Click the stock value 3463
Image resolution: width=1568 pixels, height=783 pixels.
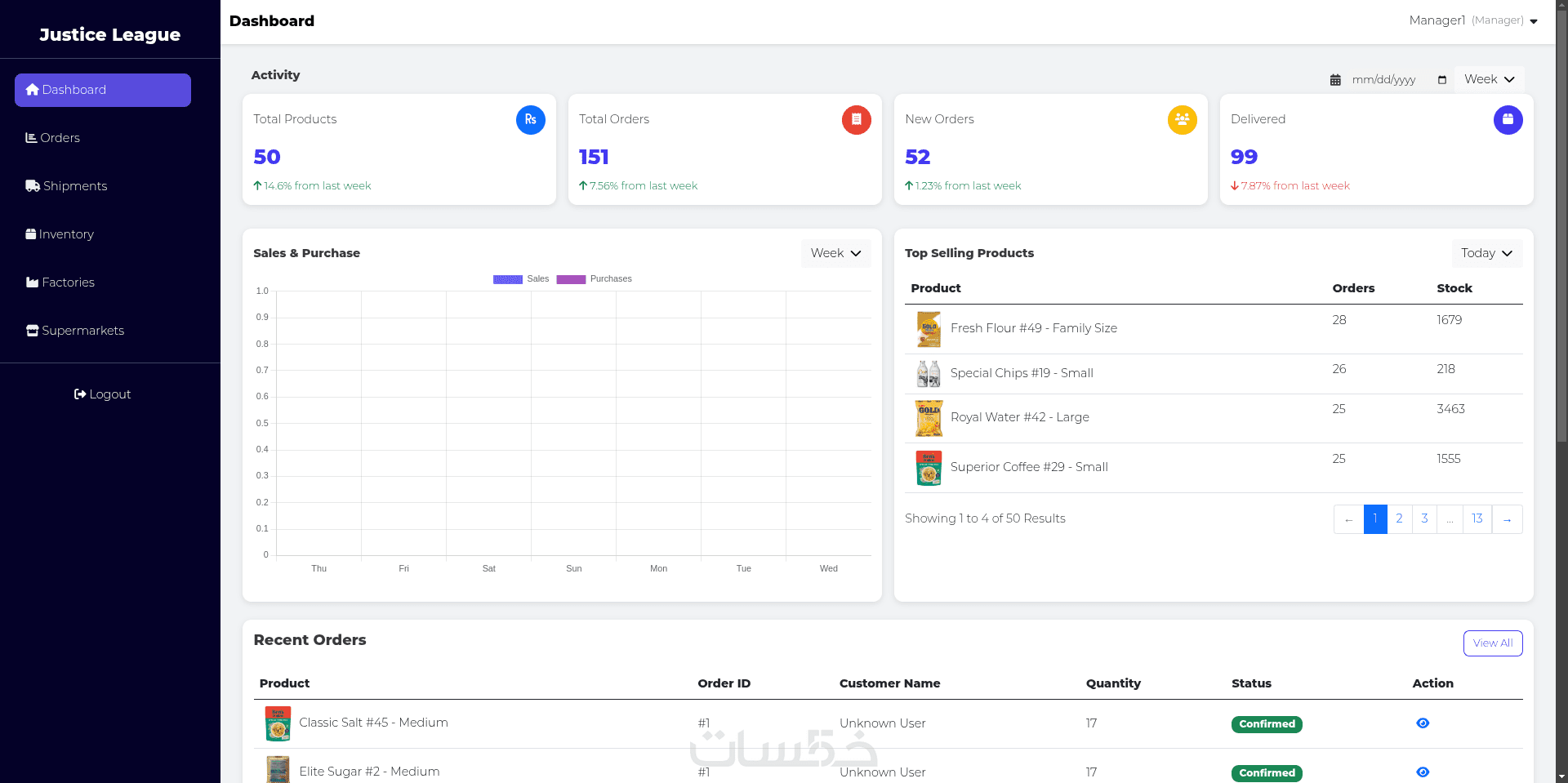pyautogui.click(x=1450, y=409)
